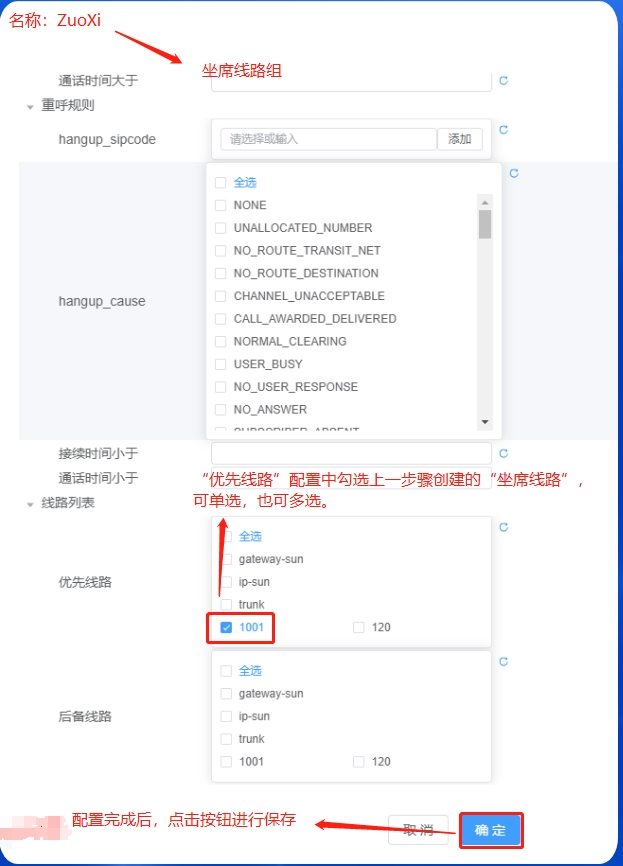623x866 pixels.
Task: Click scroll-down arrow in hangup_cause list
Action: point(485,422)
